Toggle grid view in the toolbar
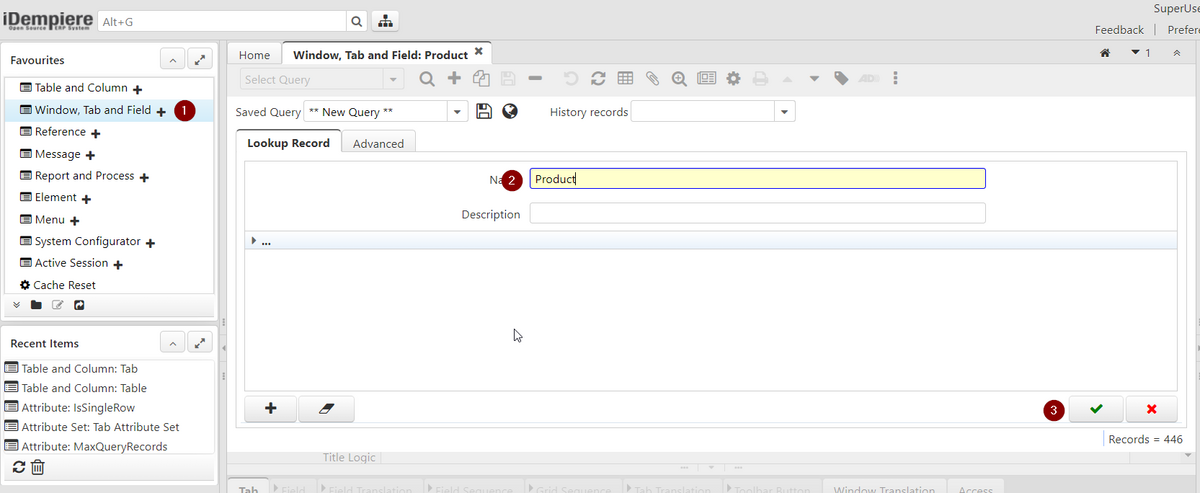1200x493 pixels. tap(625, 79)
